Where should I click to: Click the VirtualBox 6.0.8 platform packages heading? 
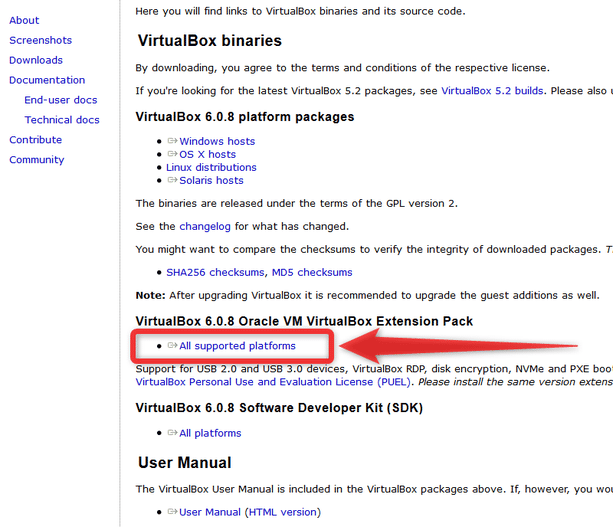click(x=245, y=117)
